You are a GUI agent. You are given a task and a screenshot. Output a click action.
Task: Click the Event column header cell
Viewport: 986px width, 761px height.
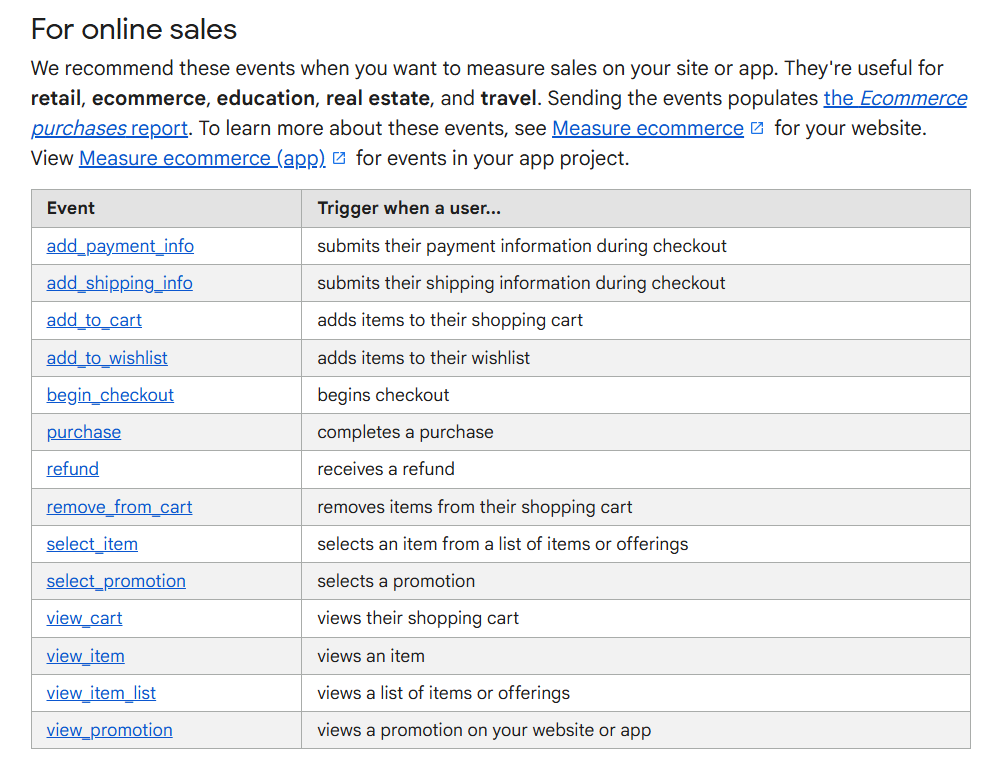coord(166,208)
